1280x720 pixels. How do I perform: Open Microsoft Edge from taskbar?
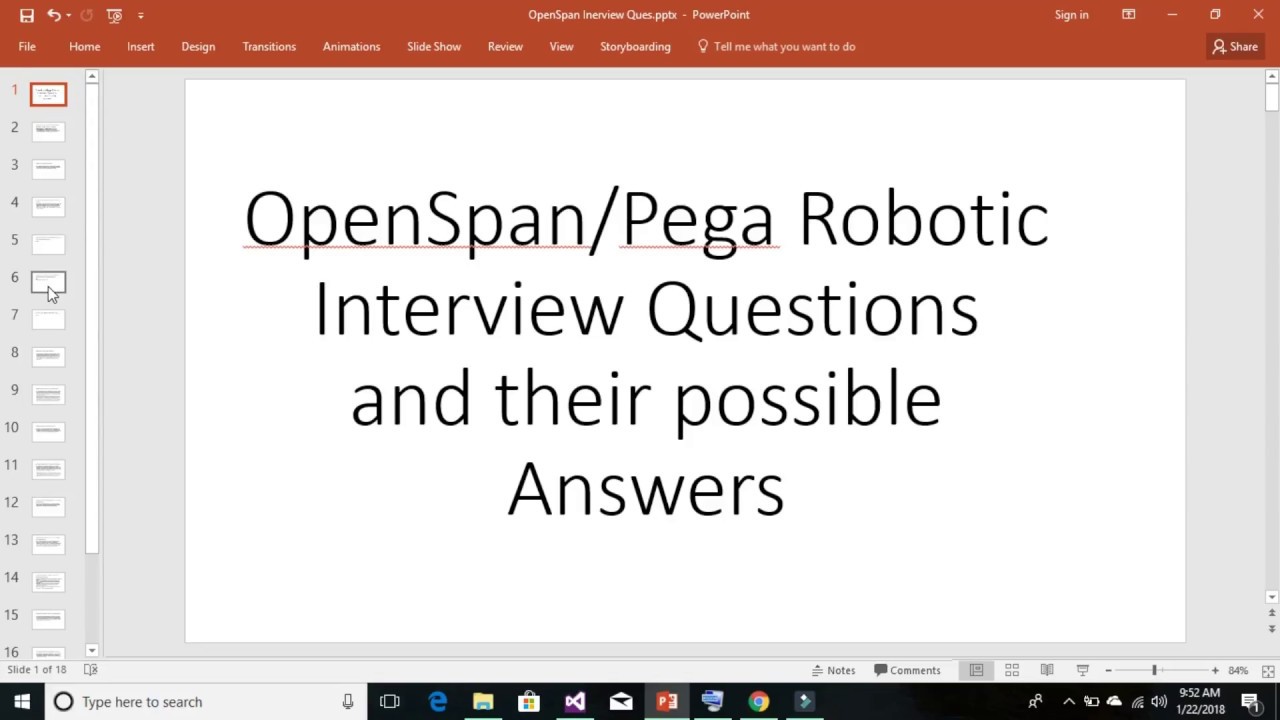coord(437,702)
